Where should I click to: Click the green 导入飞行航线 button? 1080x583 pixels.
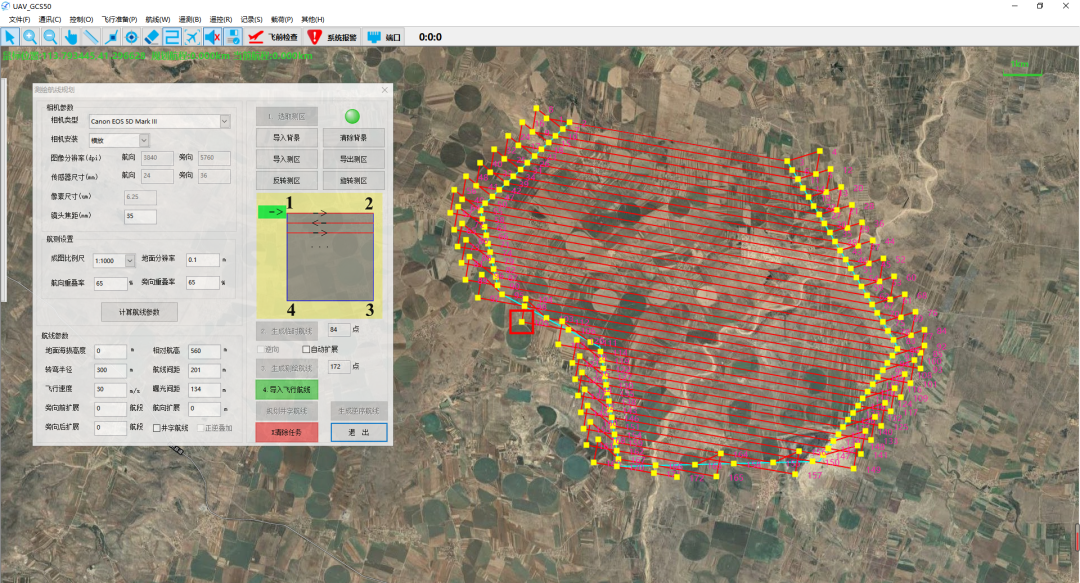tap(286, 389)
